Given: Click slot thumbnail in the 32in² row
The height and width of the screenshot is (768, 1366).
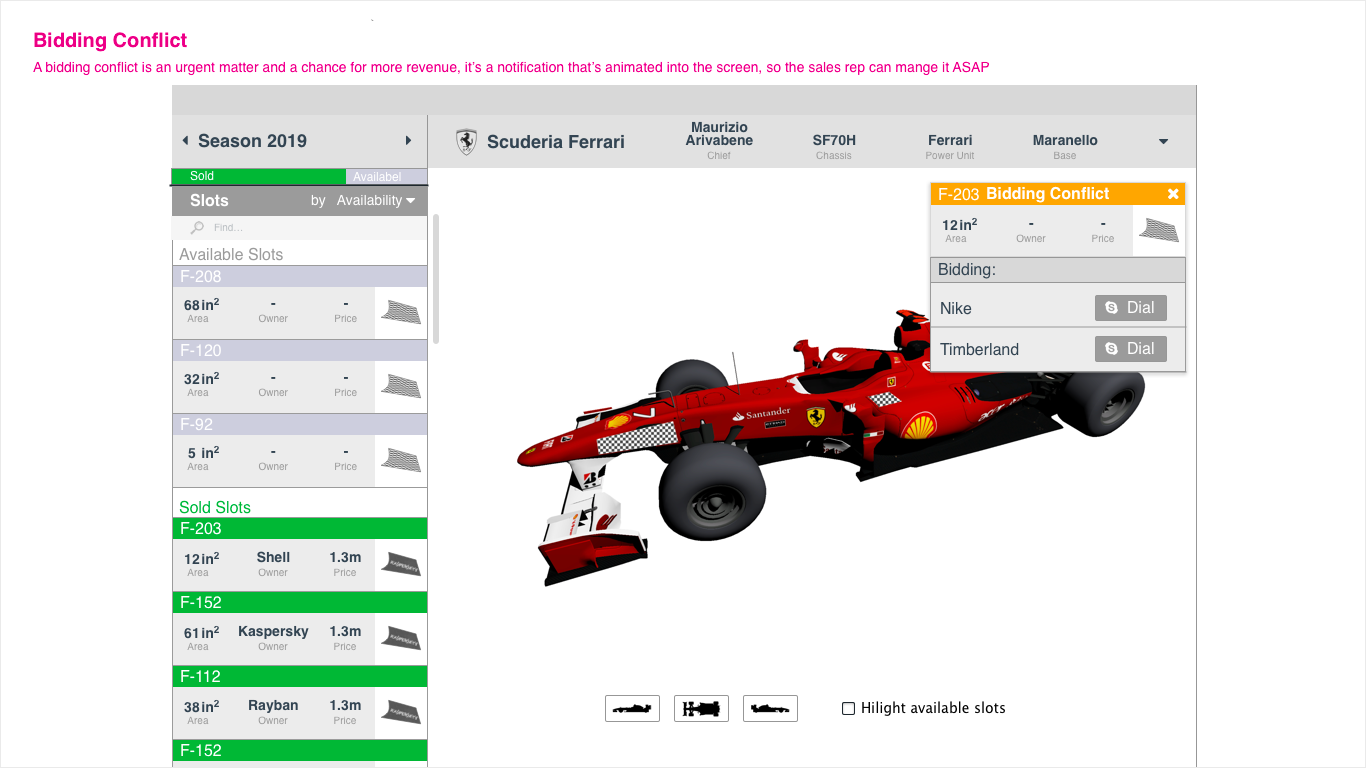Looking at the screenshot, I should (401, 387).
